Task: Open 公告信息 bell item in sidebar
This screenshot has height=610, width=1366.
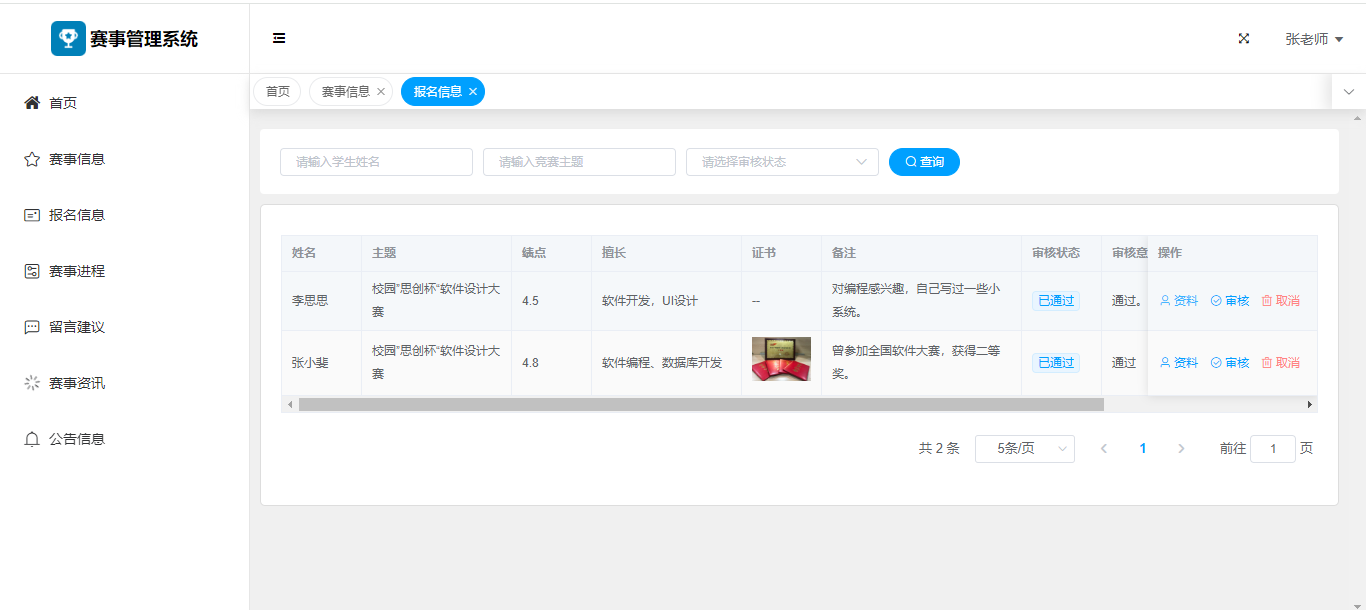Action: (x=76, y=439)
